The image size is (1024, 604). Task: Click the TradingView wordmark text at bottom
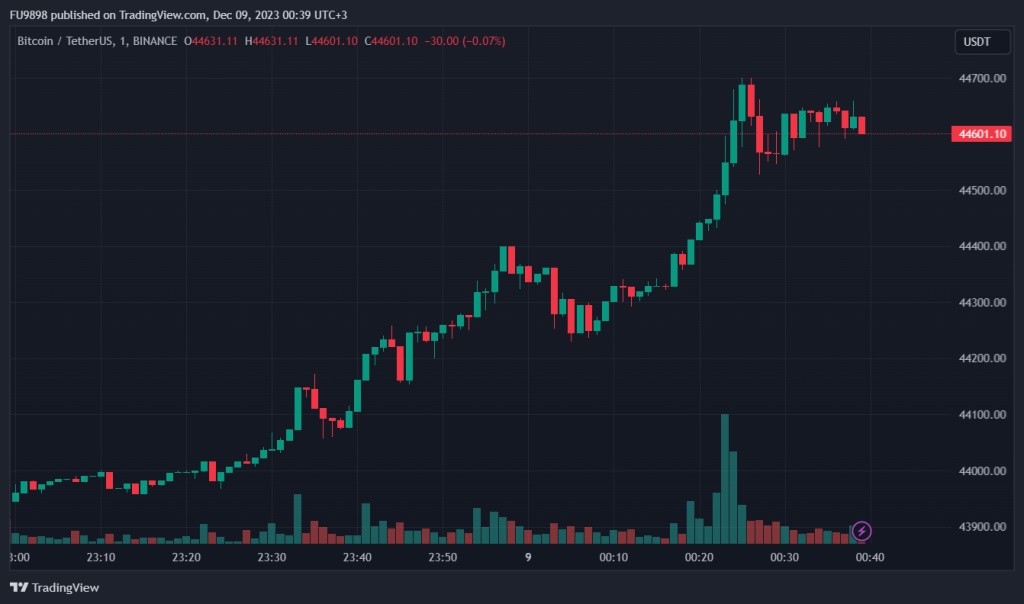click(x=66, y=587)
